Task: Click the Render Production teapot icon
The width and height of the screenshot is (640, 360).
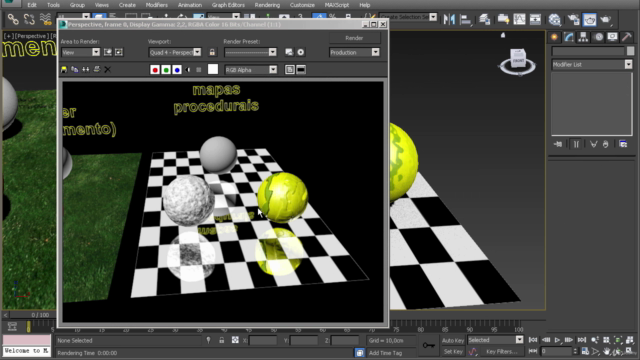Action: tap(606, 19)
